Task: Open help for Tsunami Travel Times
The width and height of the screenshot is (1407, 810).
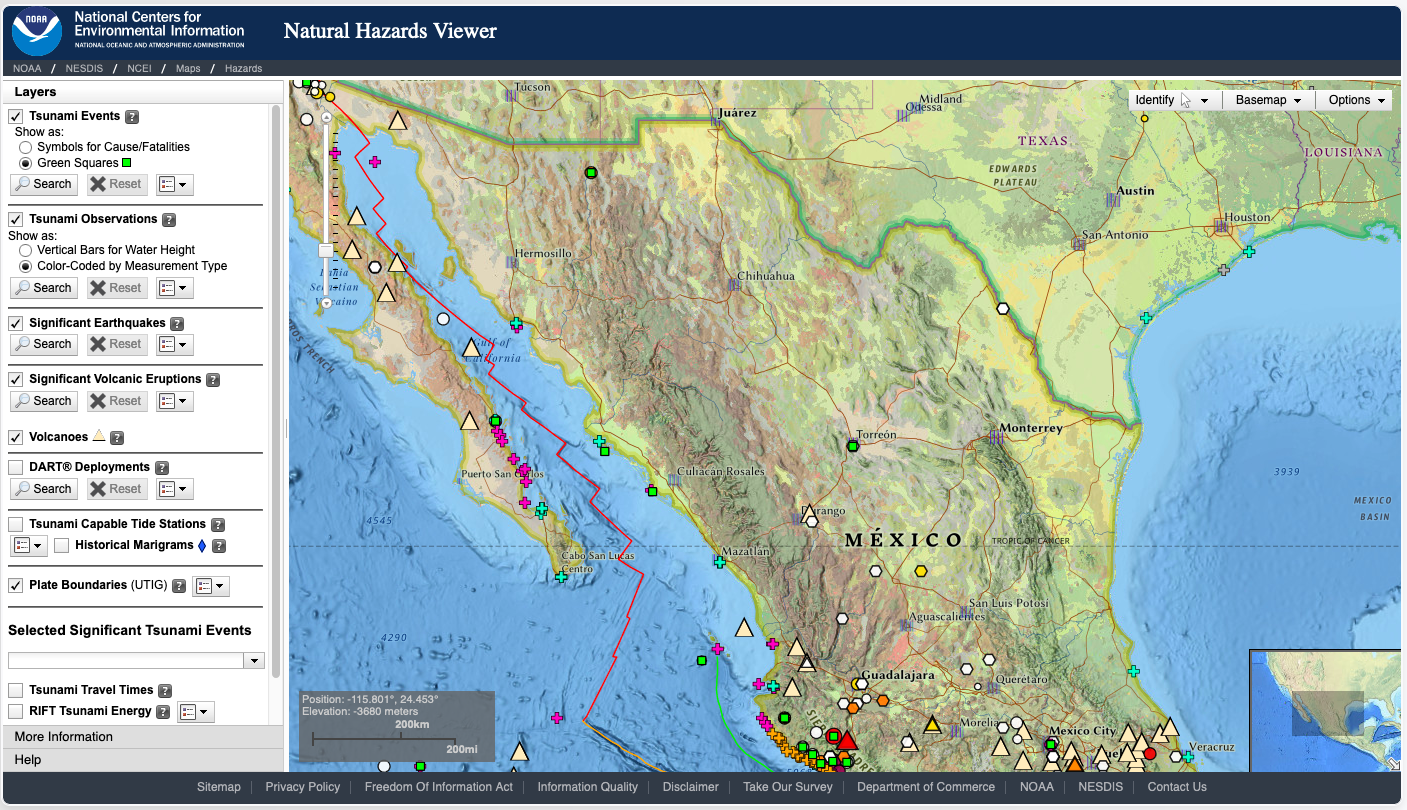Action: [165, 691]
